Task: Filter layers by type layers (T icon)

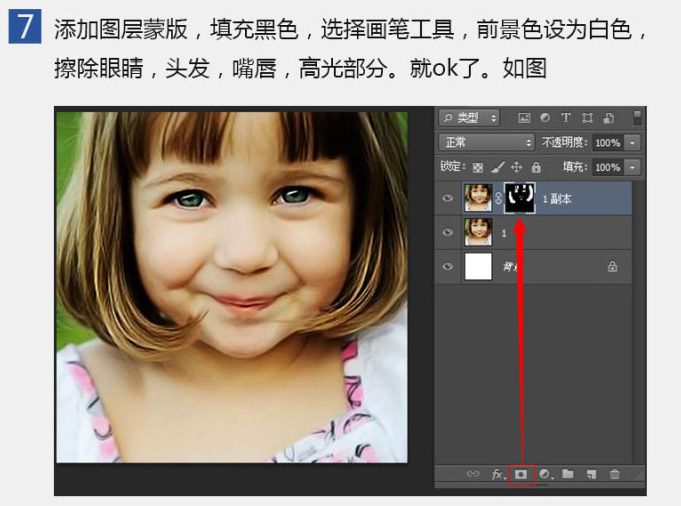Action: click(x=566, y=118)
